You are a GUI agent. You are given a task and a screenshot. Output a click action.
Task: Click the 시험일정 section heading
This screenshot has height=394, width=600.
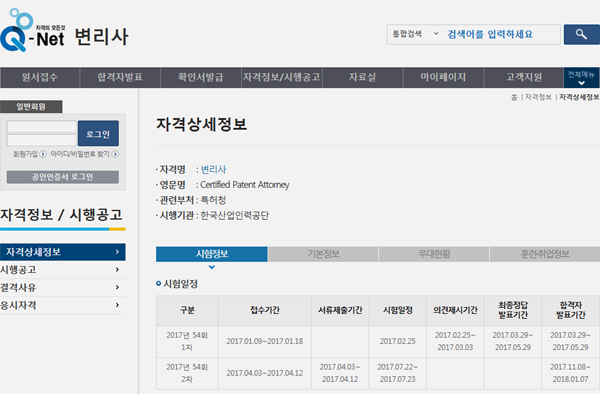click(x=180, y=284)
